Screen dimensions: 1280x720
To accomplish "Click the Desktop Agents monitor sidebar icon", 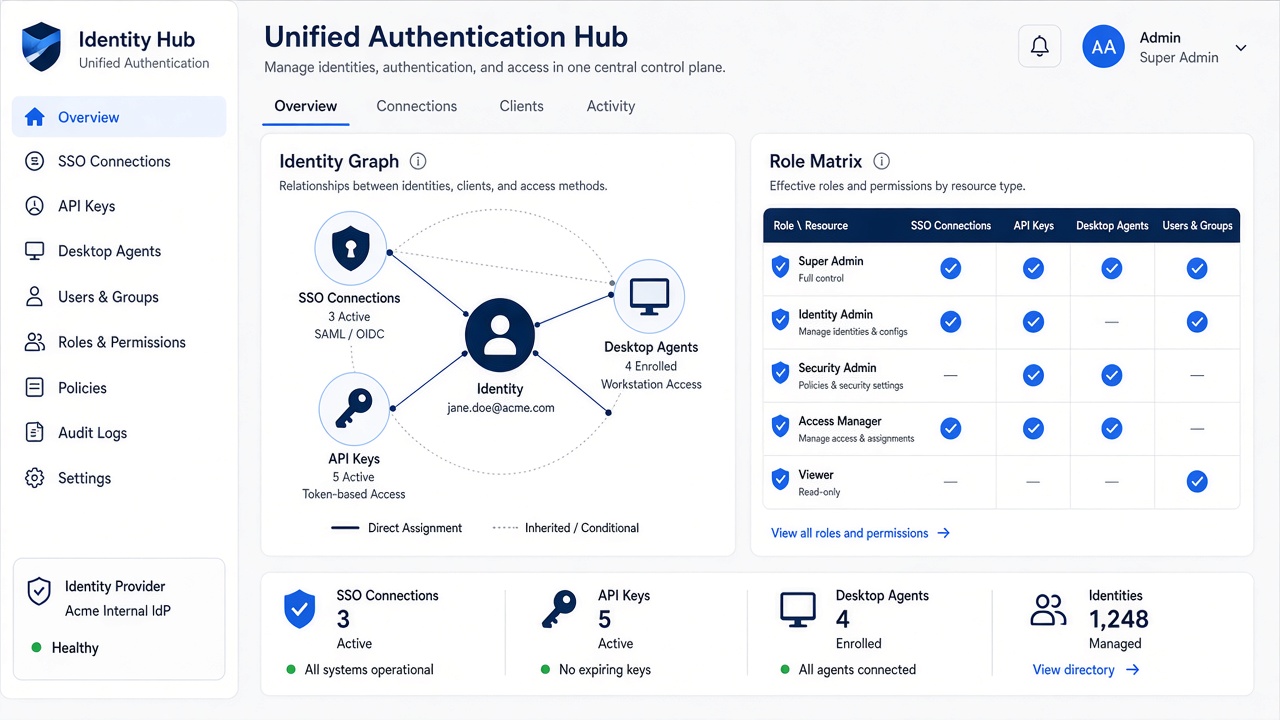I will pyautogui.click(x=35, y=251).
